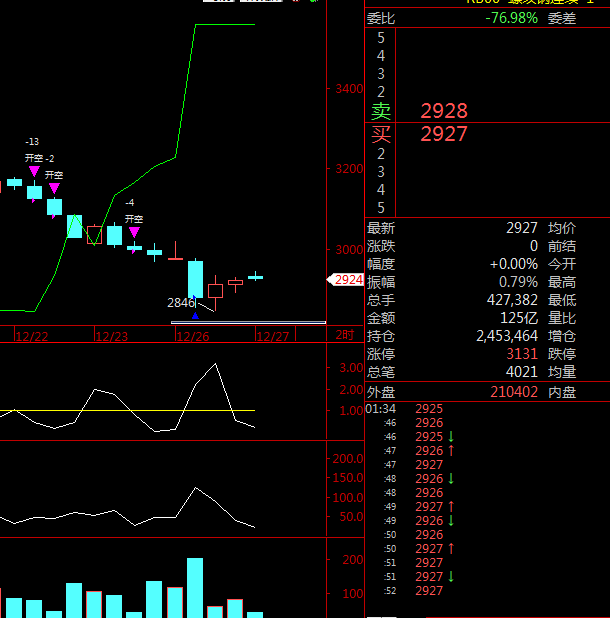
Task: Click the tallest cyan volume bar
Action: pyautogui.click(x=195, y=587)
